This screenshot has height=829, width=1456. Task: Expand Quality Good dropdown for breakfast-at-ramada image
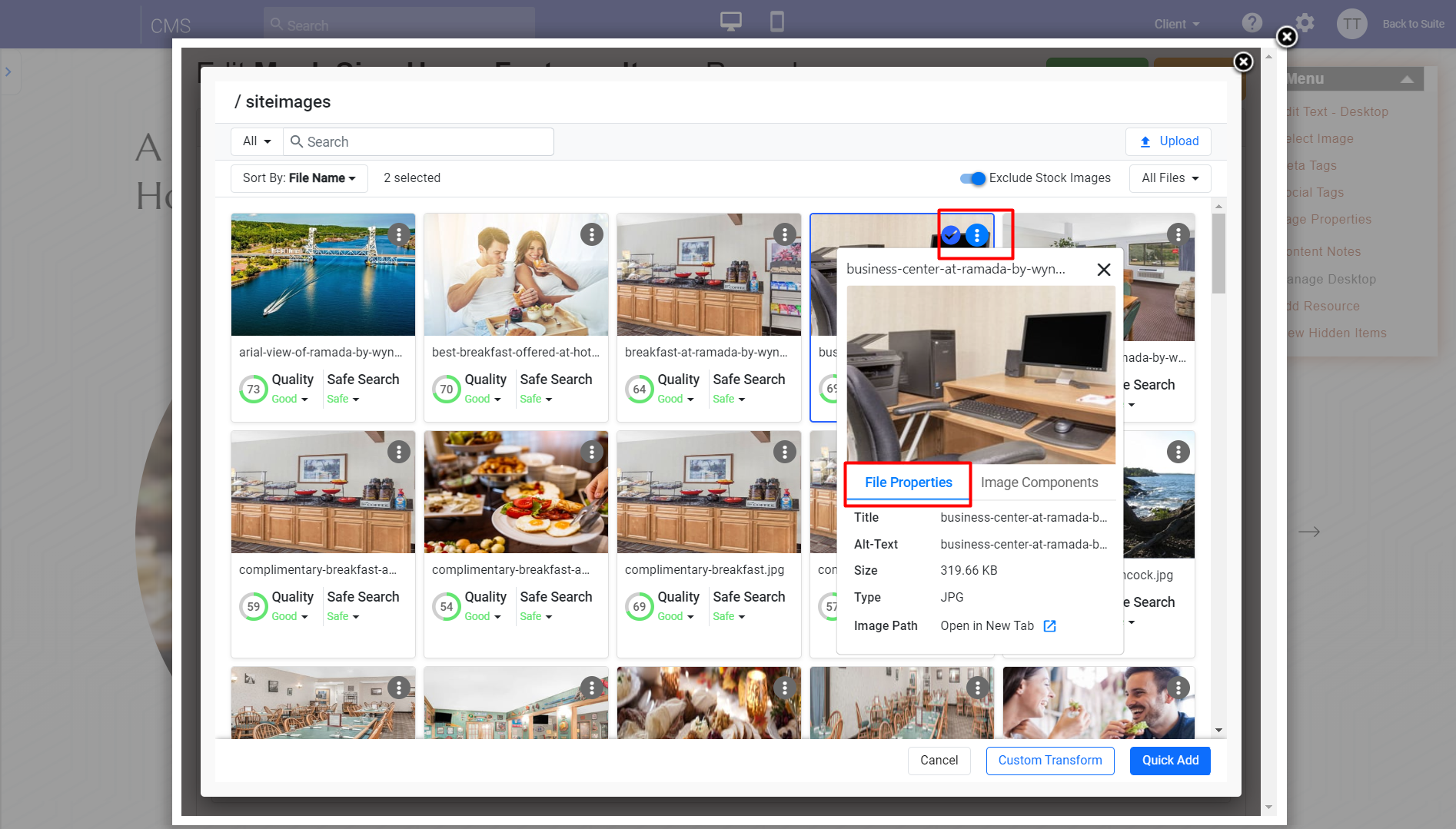pos(676,400)
